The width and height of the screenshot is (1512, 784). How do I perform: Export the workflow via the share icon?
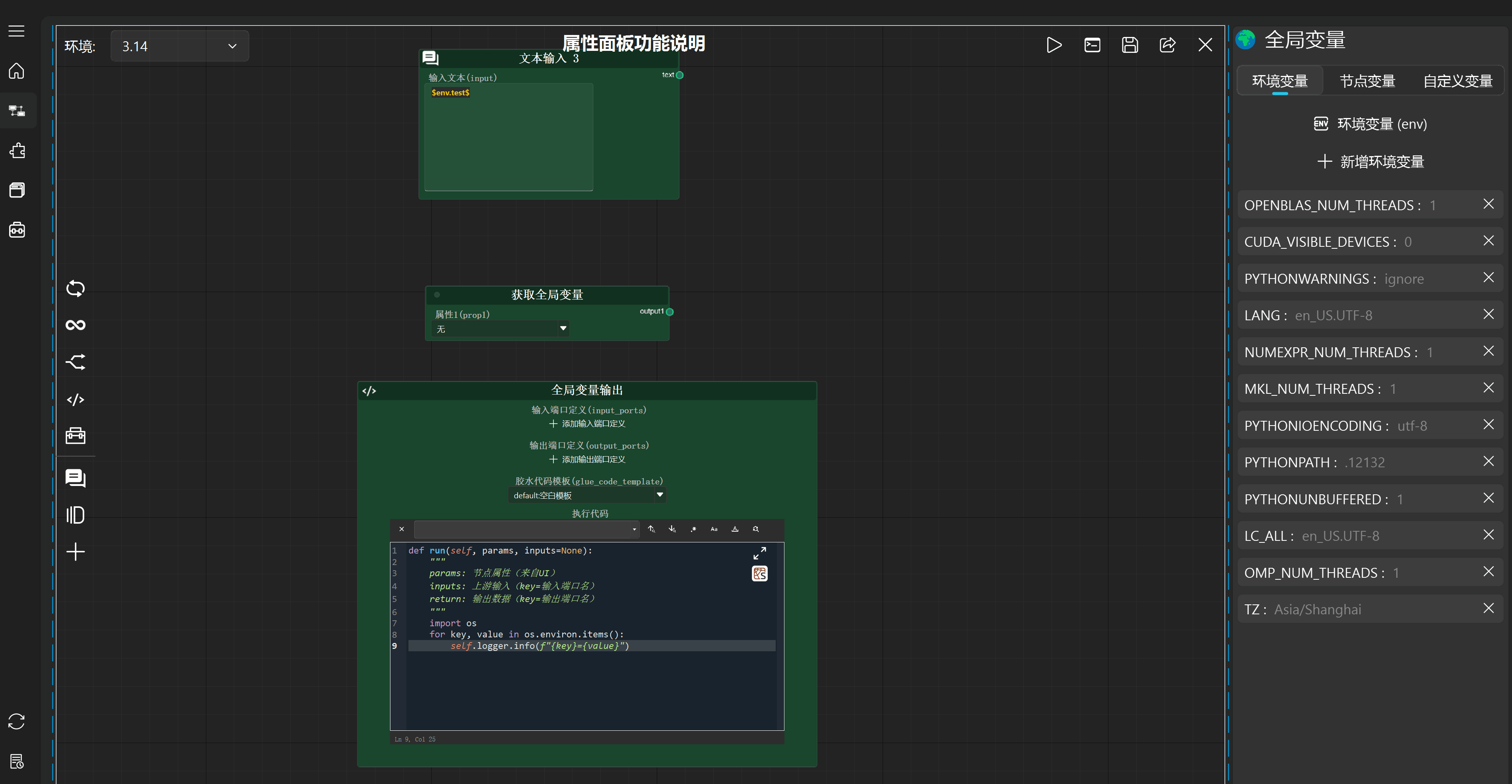(1167, 45)
